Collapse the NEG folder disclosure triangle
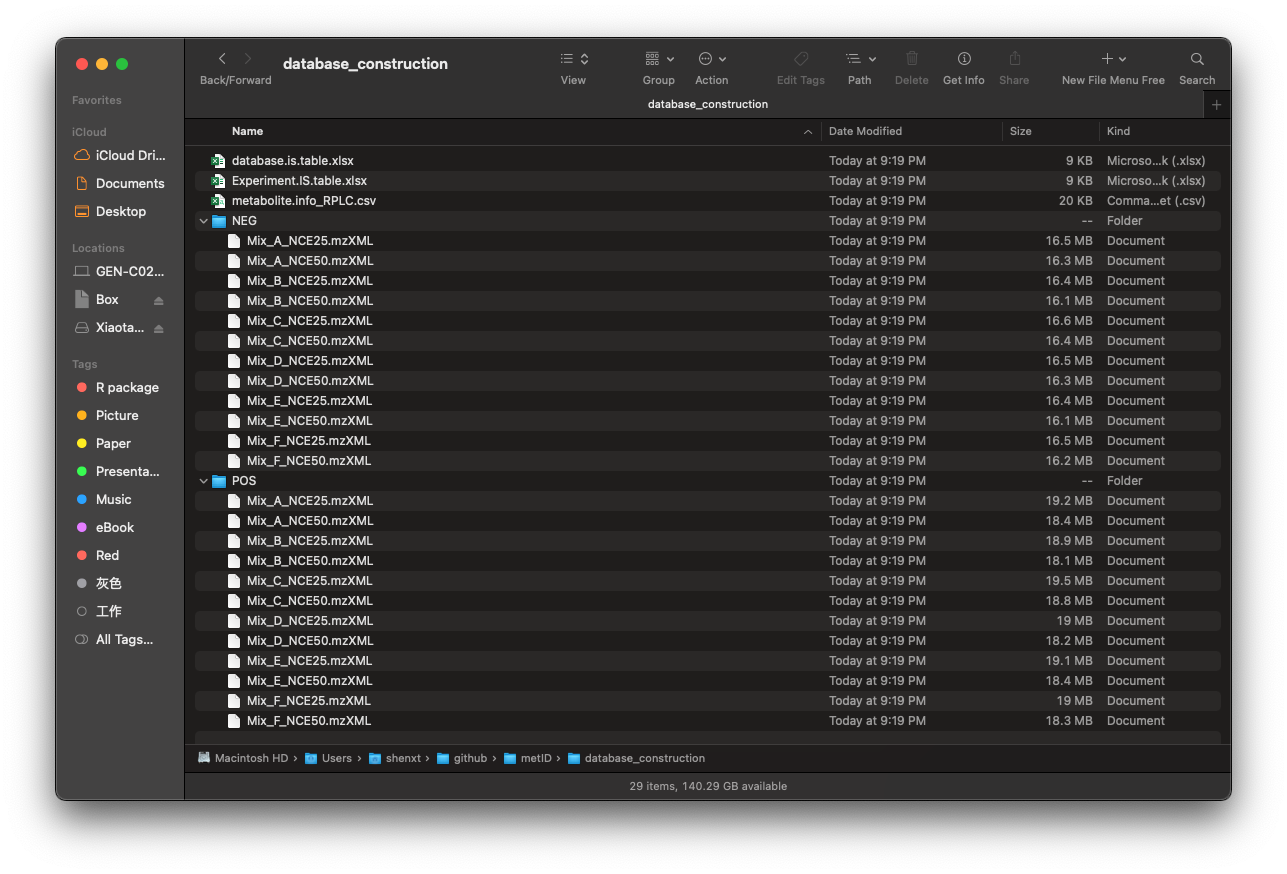 click(204, 221)
